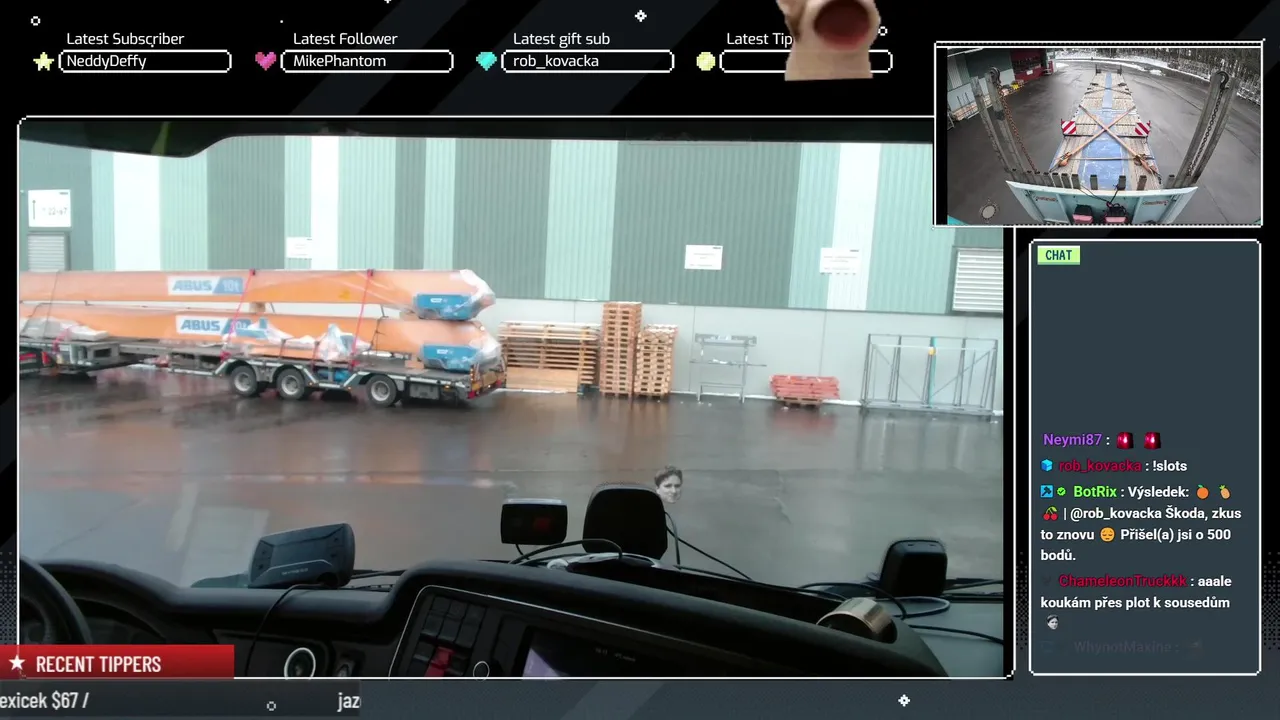This screenshot has height=720, width=1280.
Task: Select the NeddyDeffy subscriber name field
Action: [x=145, y=61]
